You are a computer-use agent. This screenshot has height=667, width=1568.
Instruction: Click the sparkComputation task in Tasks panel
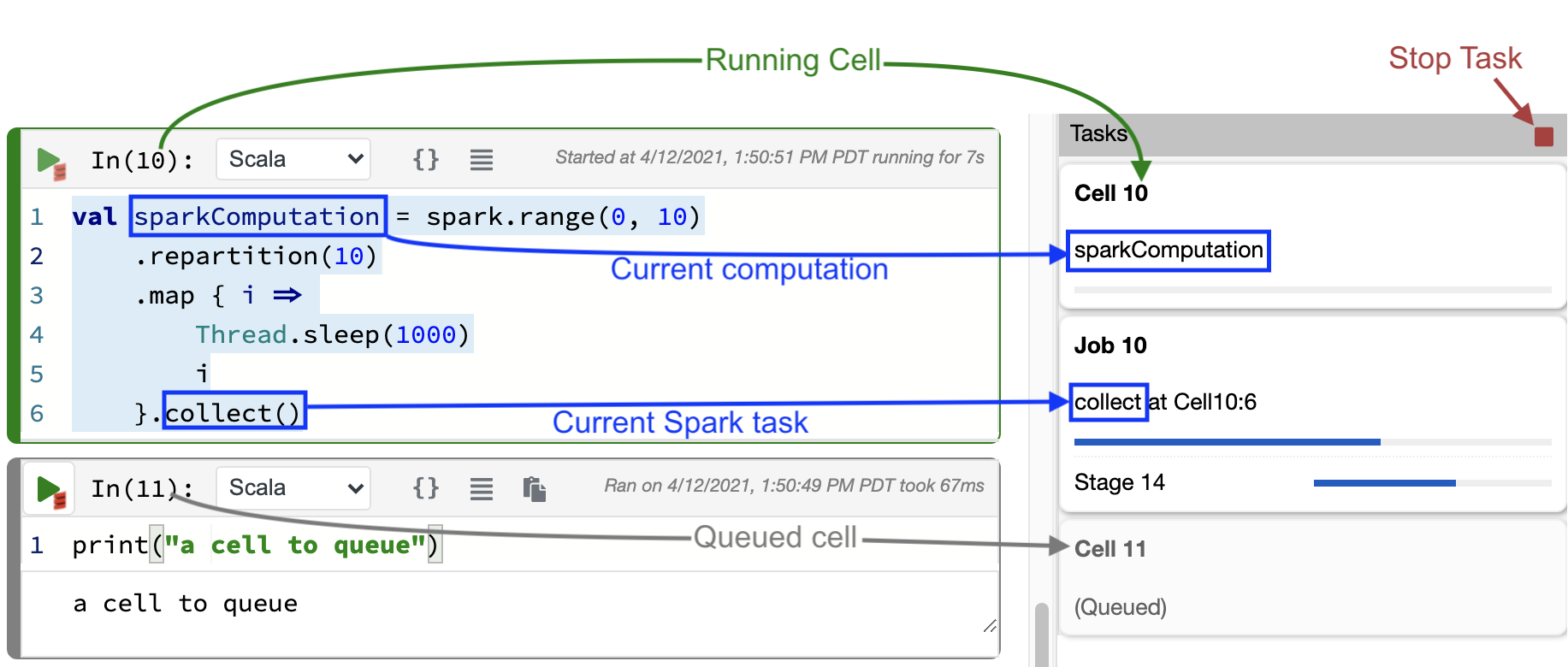pyautogui.click(x=1168, y=251)
